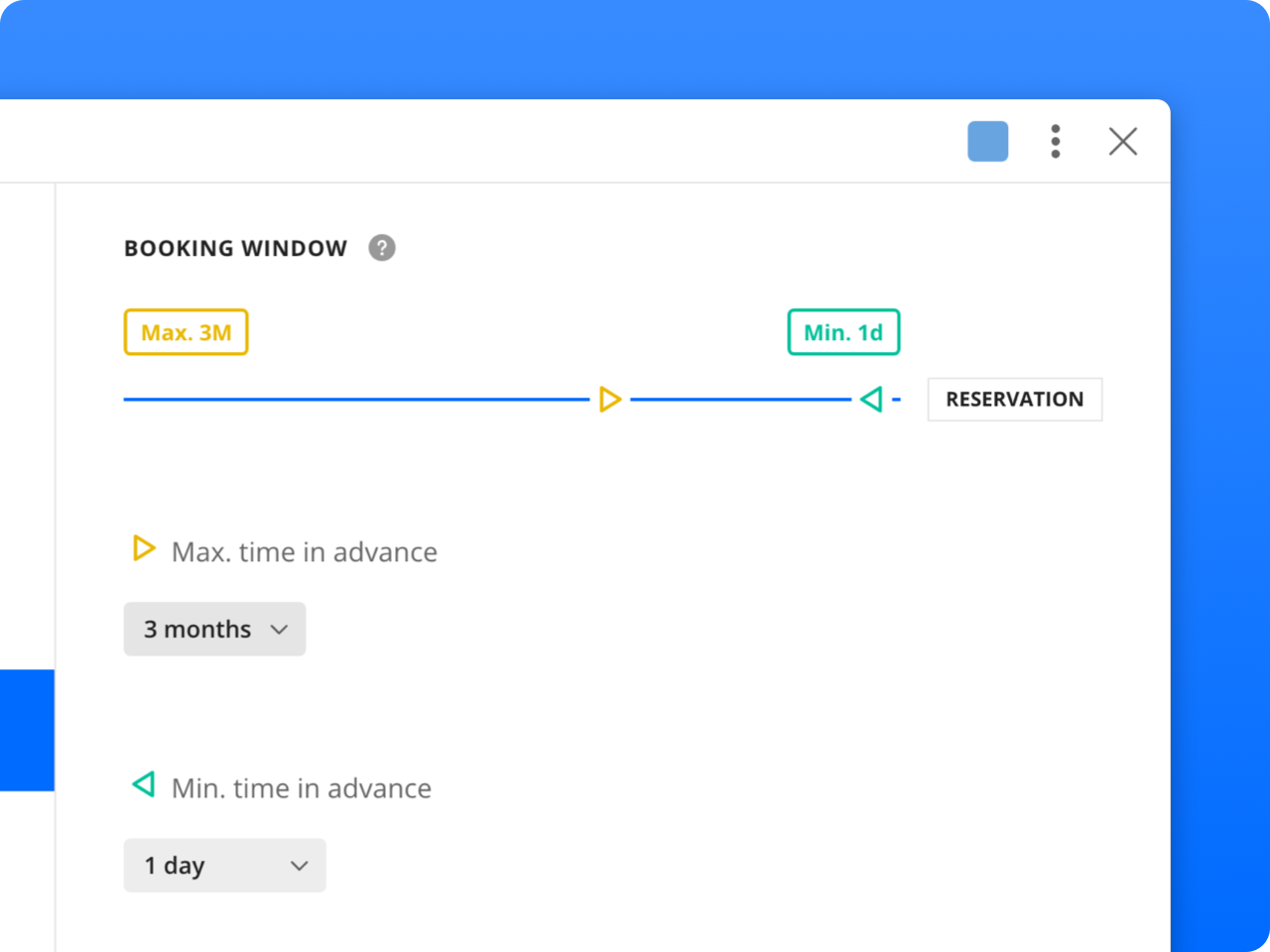
Task: Click the RESERVATION box
Action: pyautogui.click(x=1014, y=400)
